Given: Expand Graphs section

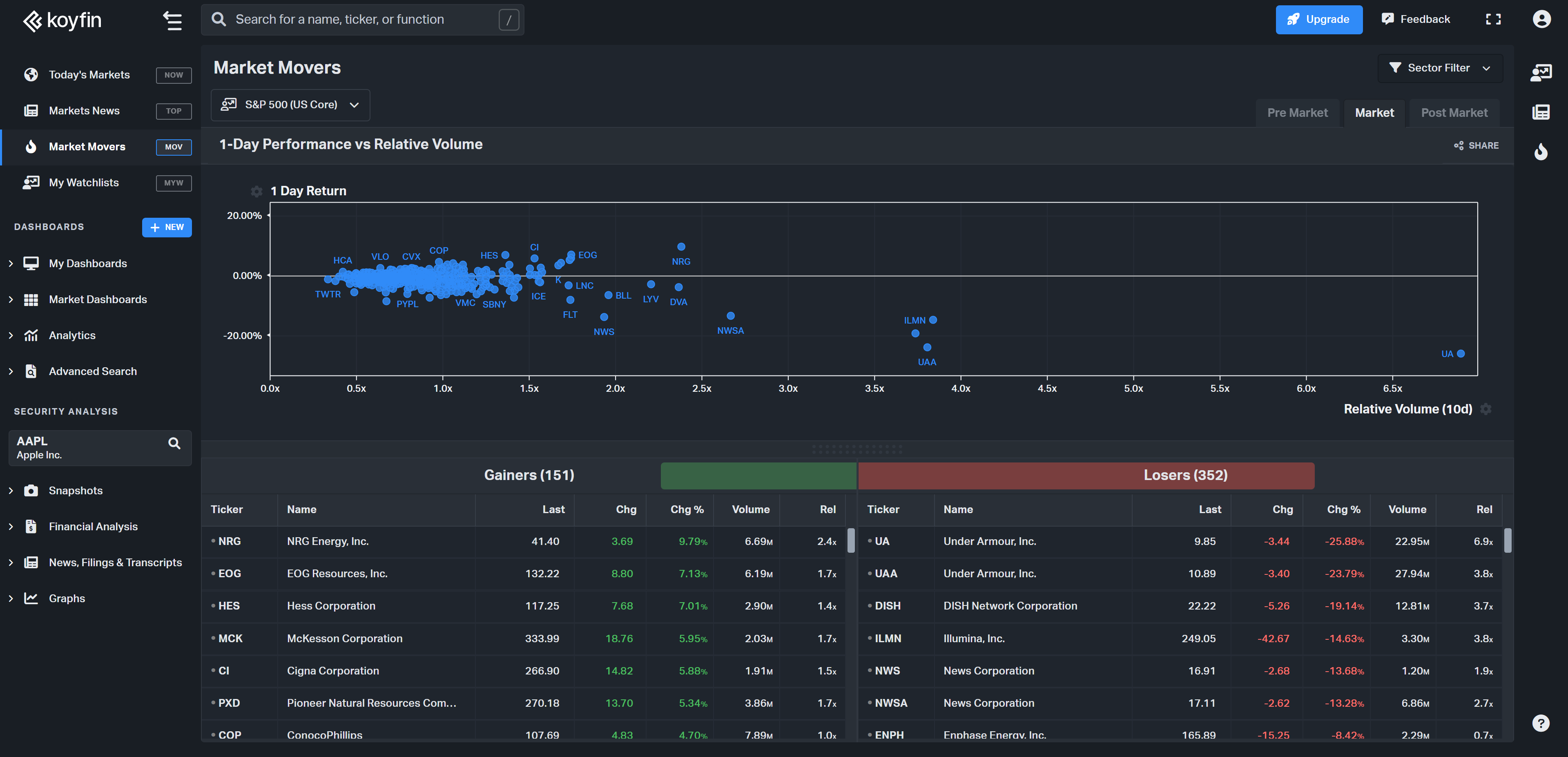Looking at the screenshot, I should click(x=11, y=598).
